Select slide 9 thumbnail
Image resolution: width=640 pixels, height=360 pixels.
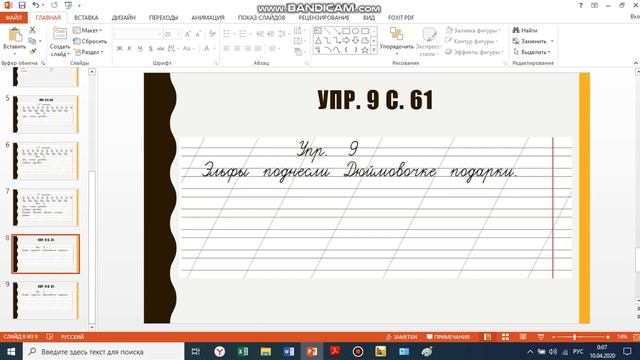coord(46,300)
